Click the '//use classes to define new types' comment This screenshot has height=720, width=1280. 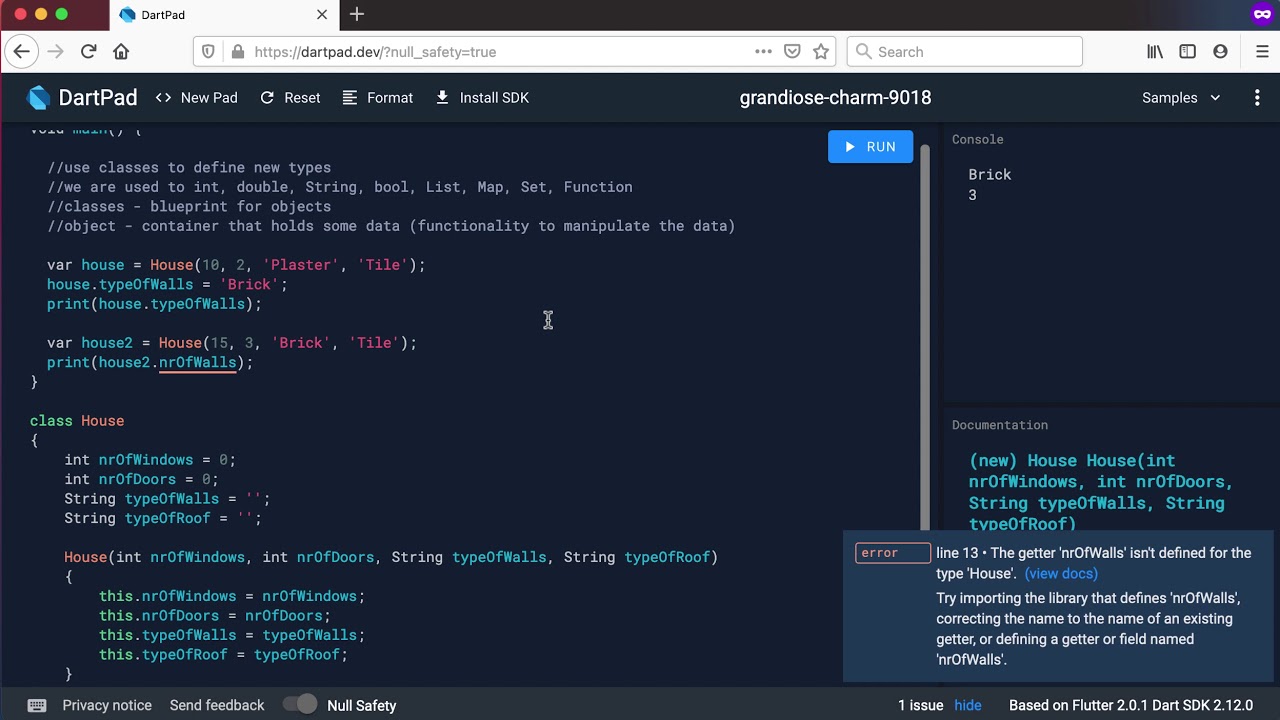pyautogui.click(x=189, y=168)
